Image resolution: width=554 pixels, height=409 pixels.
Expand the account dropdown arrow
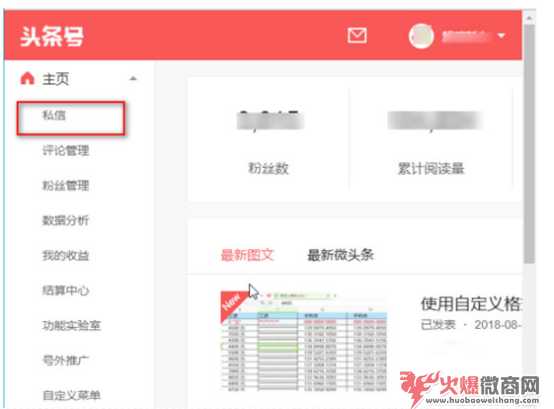(x=501, y=36)
